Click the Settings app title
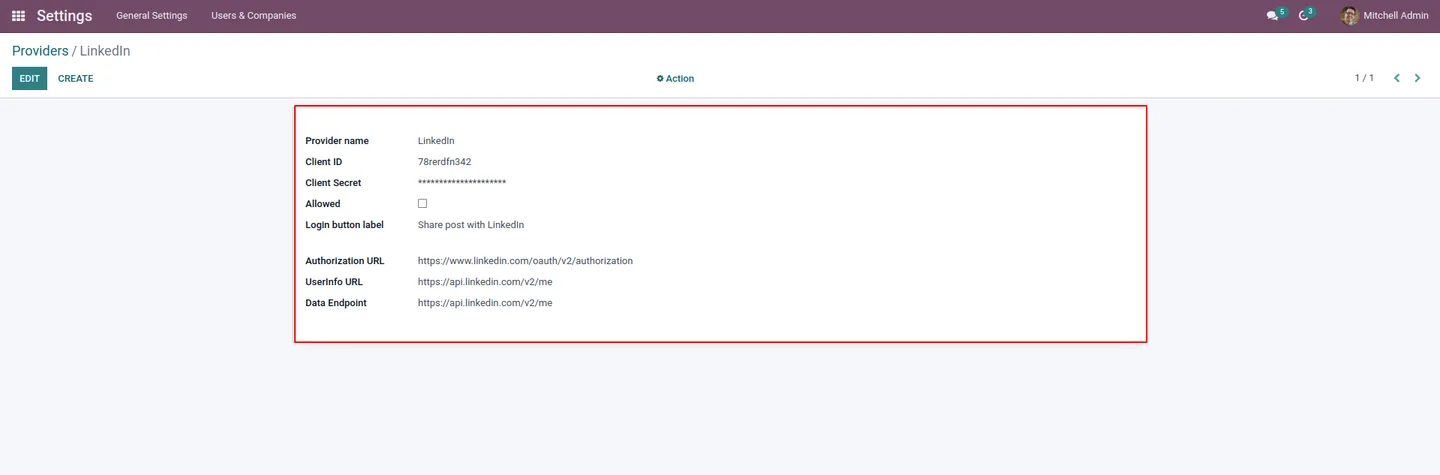The width and height of the screenshot is (1440, 475). (64, 16)
